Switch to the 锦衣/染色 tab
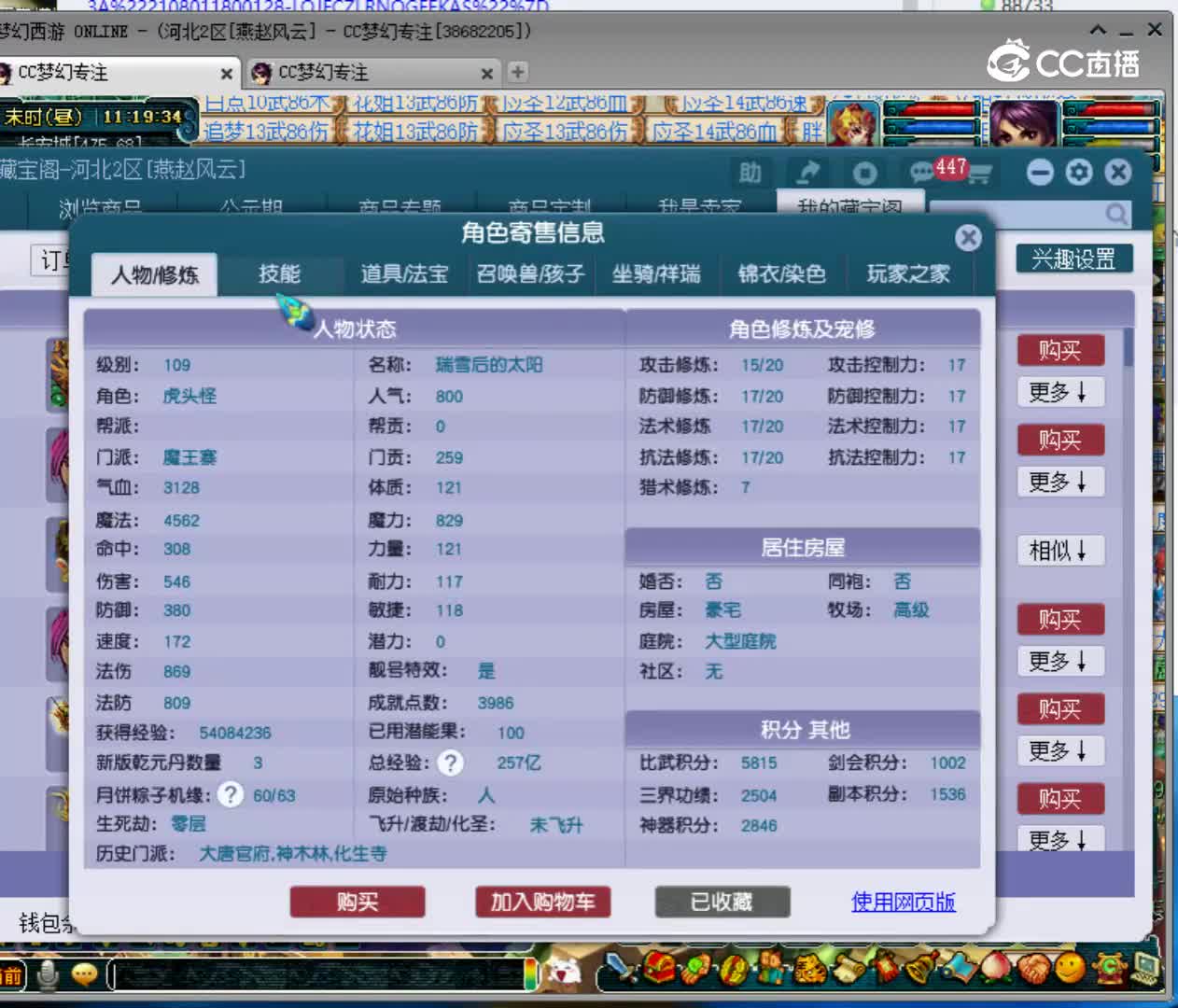1178x1008 pixels. click(781, 273)
